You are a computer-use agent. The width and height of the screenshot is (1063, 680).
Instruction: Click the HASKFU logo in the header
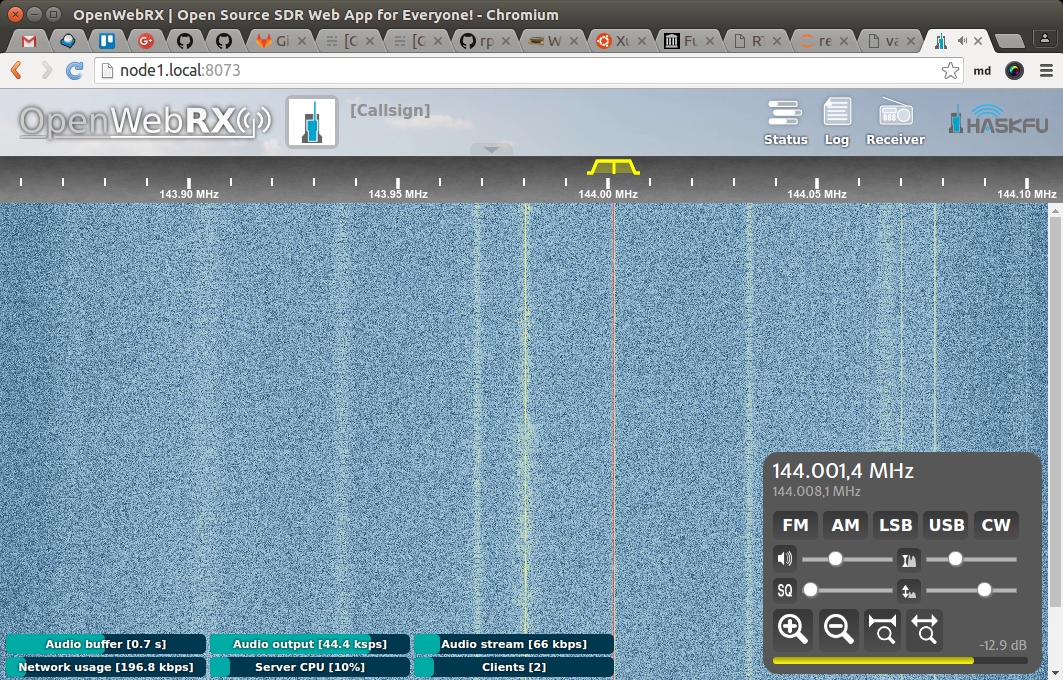pos(997,121)
